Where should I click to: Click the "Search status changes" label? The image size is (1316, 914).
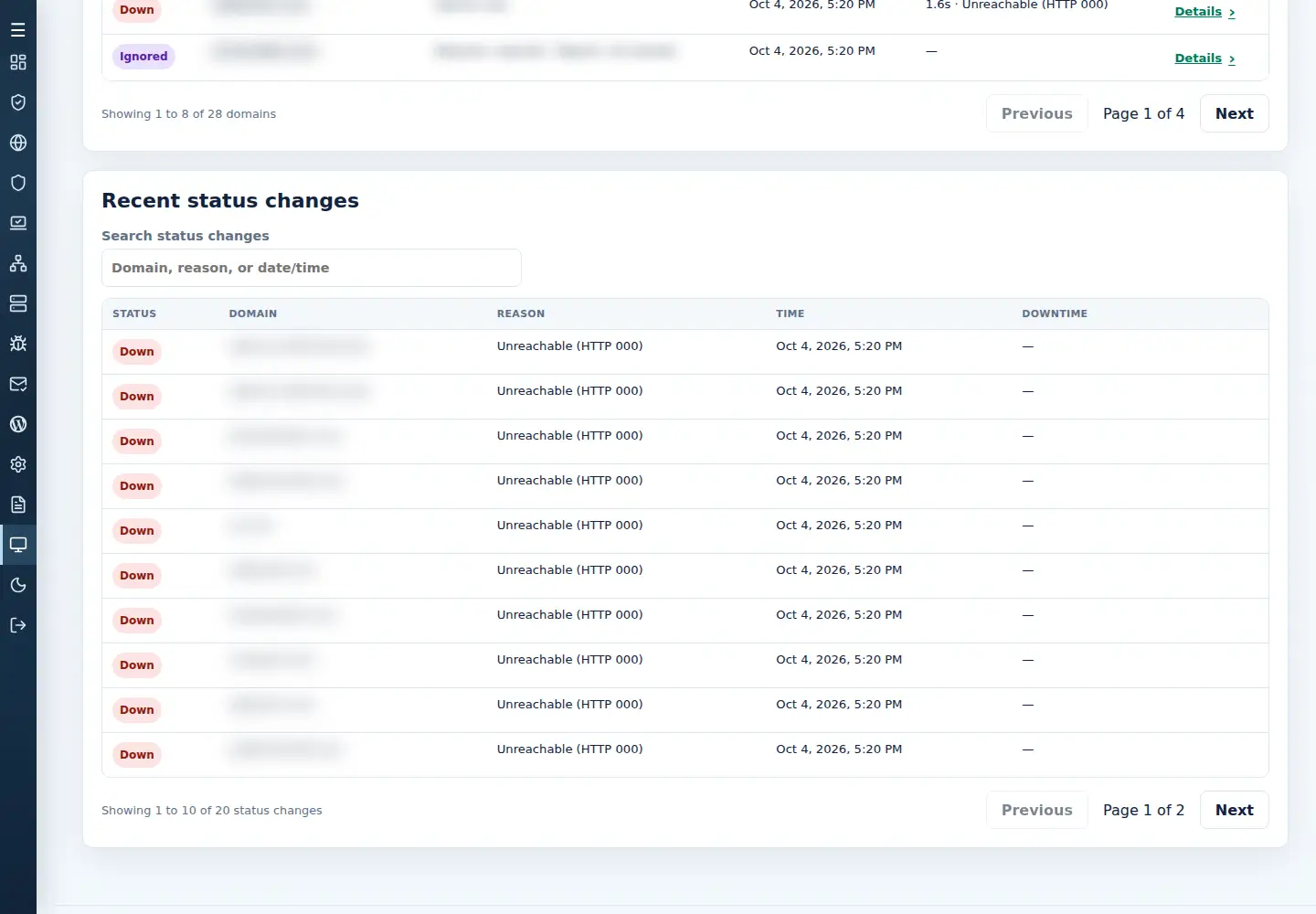point(186,236)
